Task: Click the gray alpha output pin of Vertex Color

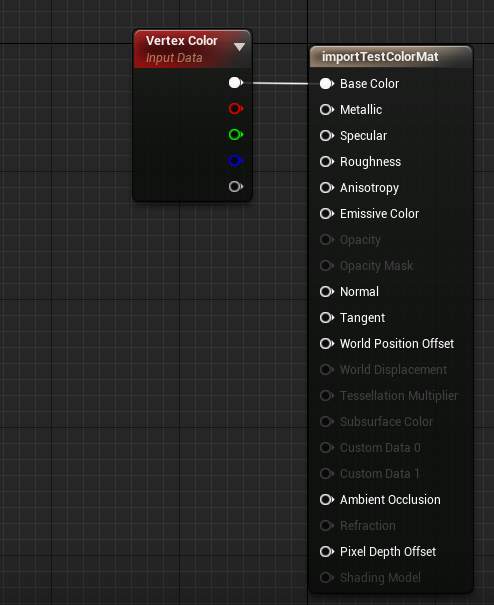Action: coord(236,187)
